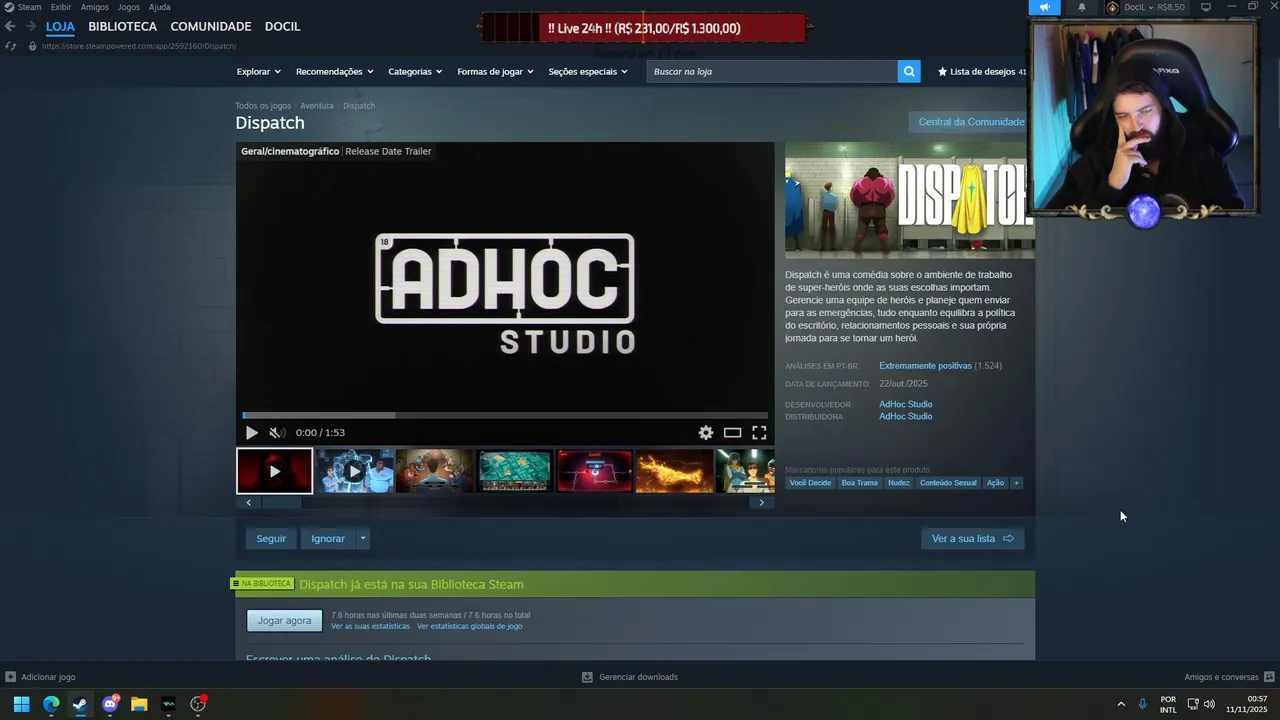Click the store search magnifier button
Viewport: 1280px width, 720px height.
909,71
